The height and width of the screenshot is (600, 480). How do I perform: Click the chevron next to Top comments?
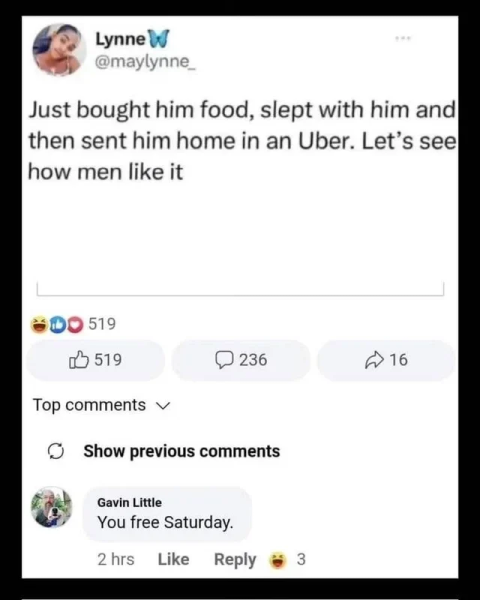pyautogui.click(x=163, y=406)
